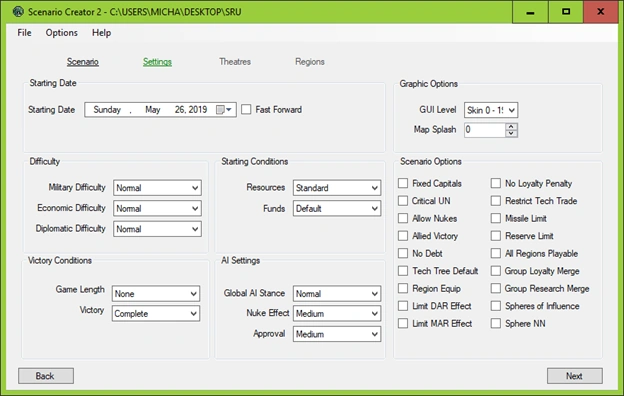Screen dimensions: 624x396
Task: Open the Approval dropdown
Action: coord(337,334)
